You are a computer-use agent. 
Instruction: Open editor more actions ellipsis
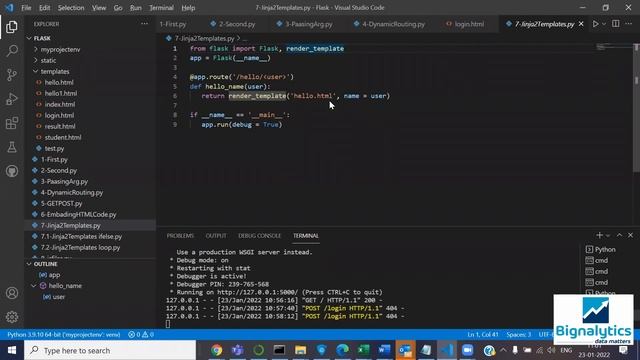pos(629,24)
